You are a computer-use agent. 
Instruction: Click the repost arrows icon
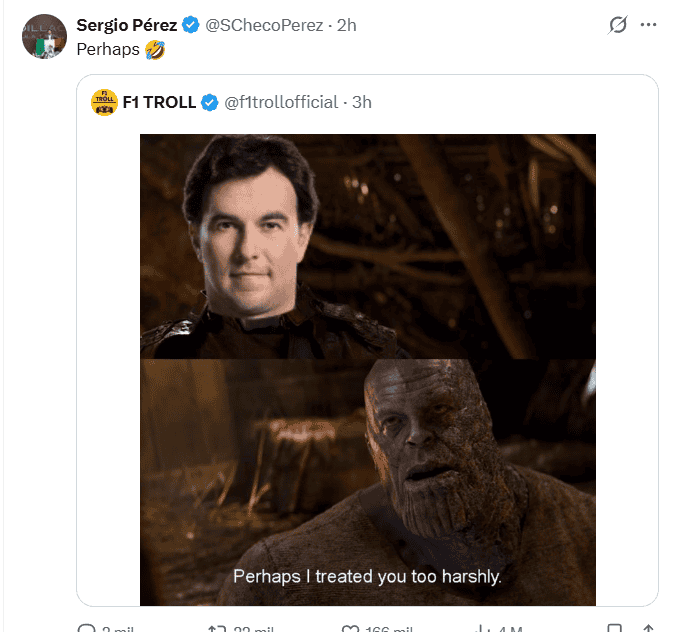pos(216,628)
